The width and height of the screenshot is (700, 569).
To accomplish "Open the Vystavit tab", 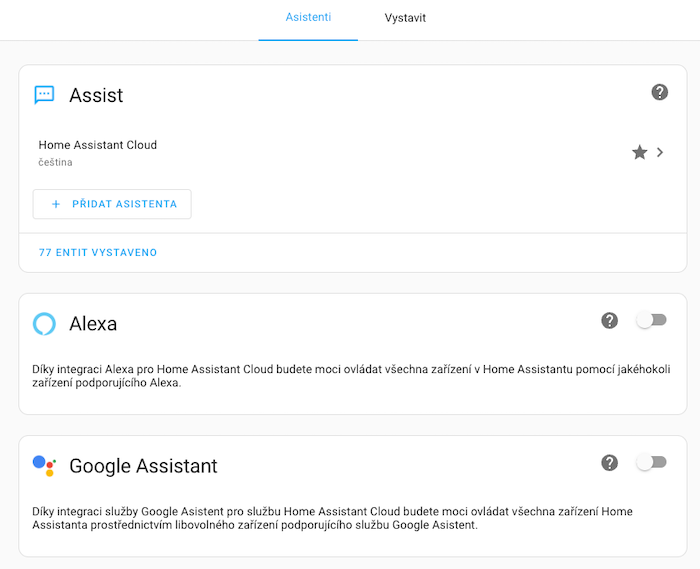I will (405, 18).
